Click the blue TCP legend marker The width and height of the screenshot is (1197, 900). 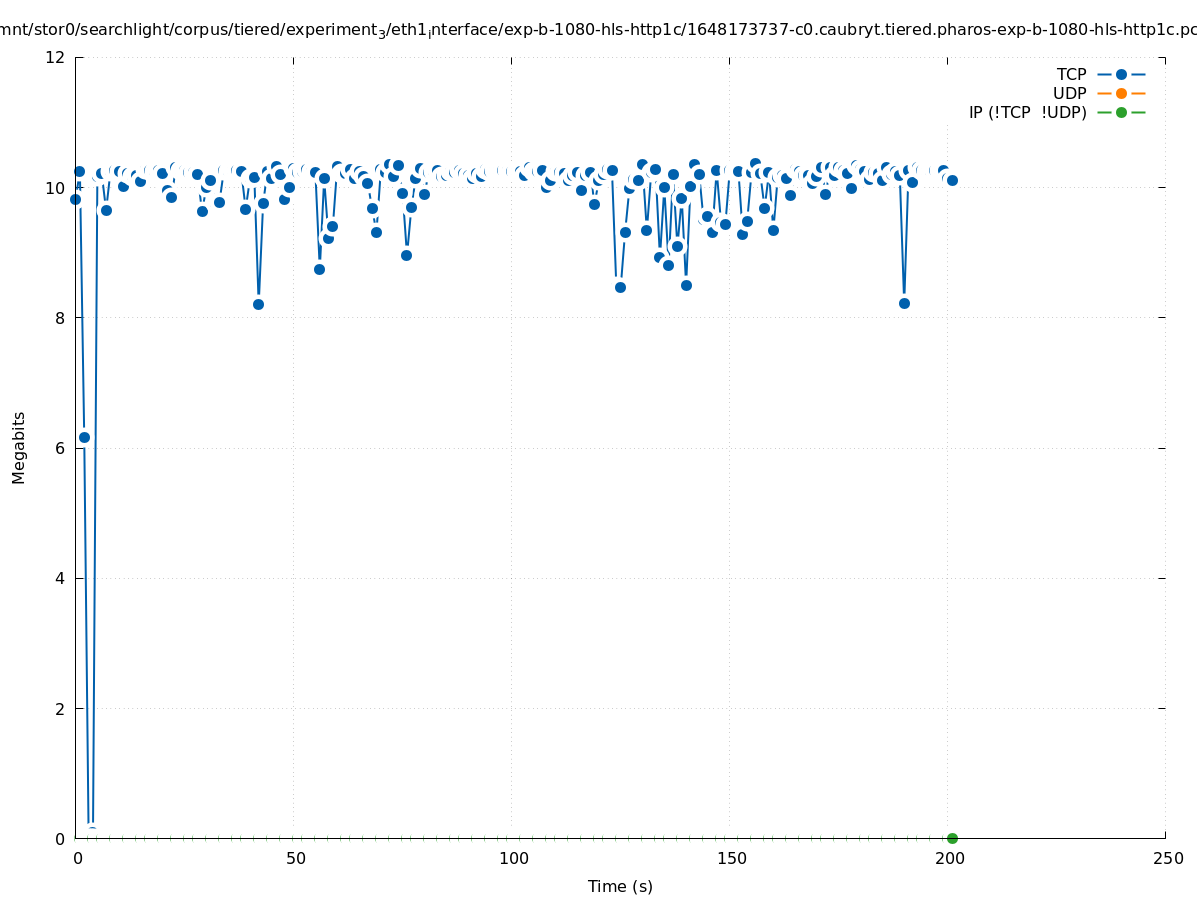1121,74
